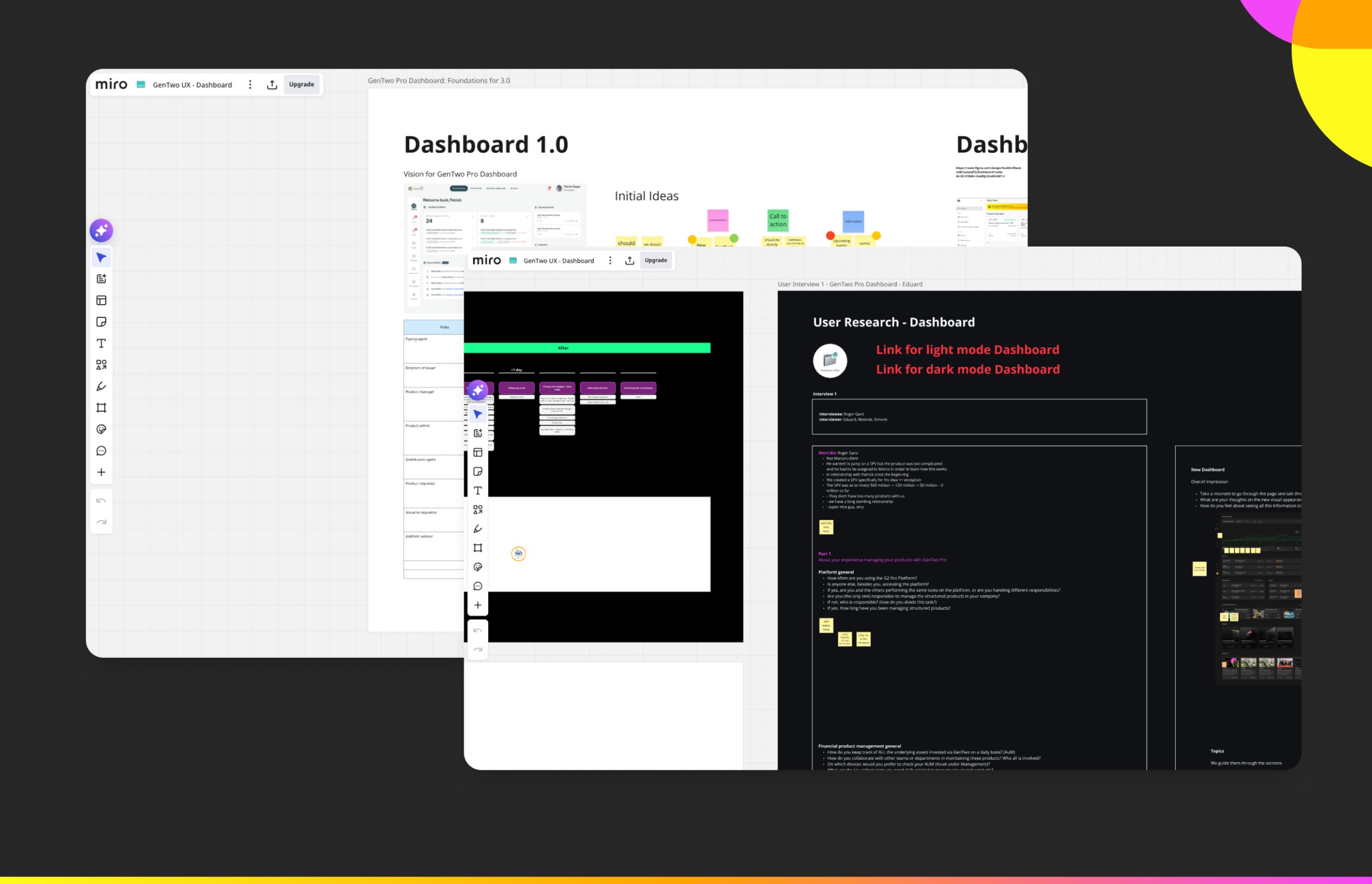
Task: Select the table layout tool in front Miro window
Action: pyautogui.click(x=478, y=453)
